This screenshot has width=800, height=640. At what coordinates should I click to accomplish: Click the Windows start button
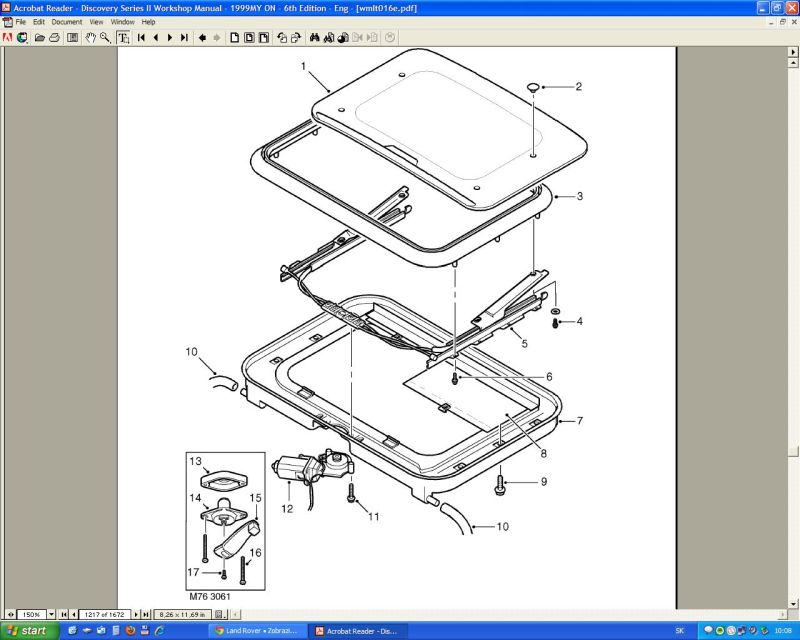point(28,631)
